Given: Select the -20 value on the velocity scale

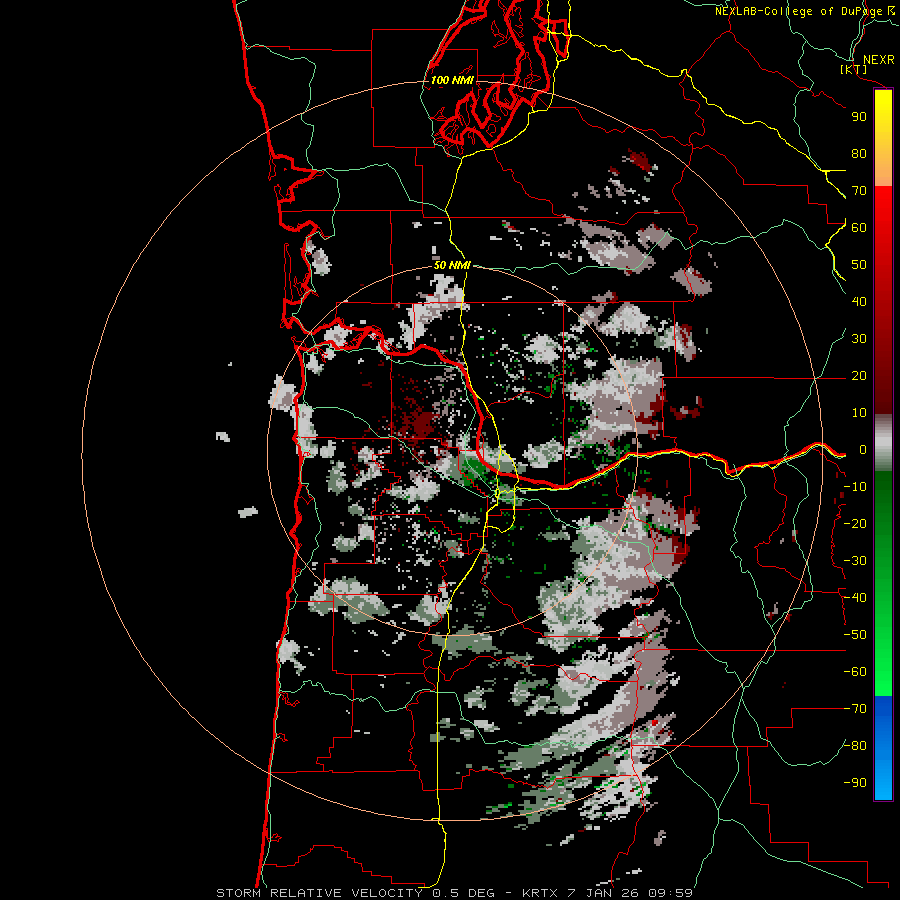Looking at the screenshot, I should pos(855,524).
